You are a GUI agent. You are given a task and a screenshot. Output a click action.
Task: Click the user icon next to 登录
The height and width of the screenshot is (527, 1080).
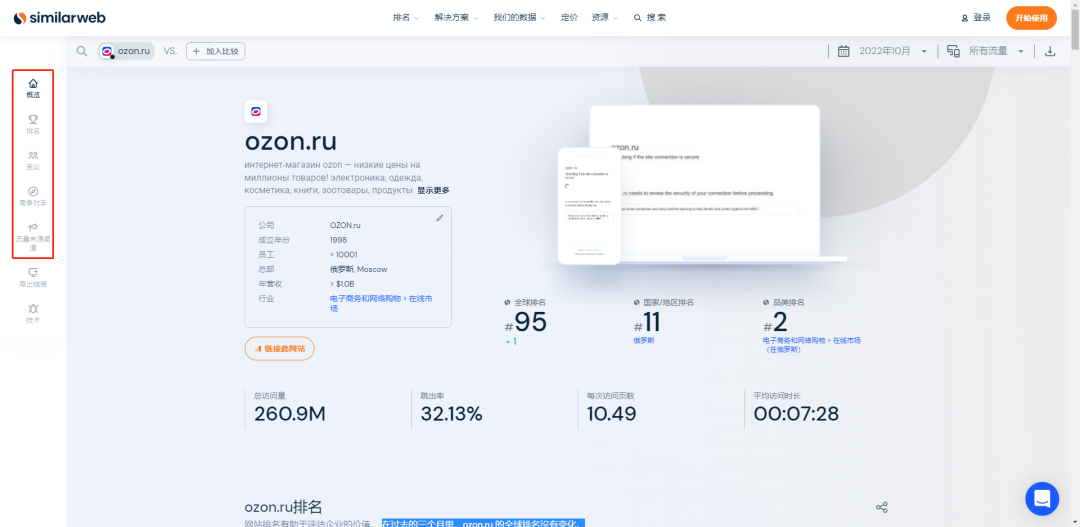point(965,18)
